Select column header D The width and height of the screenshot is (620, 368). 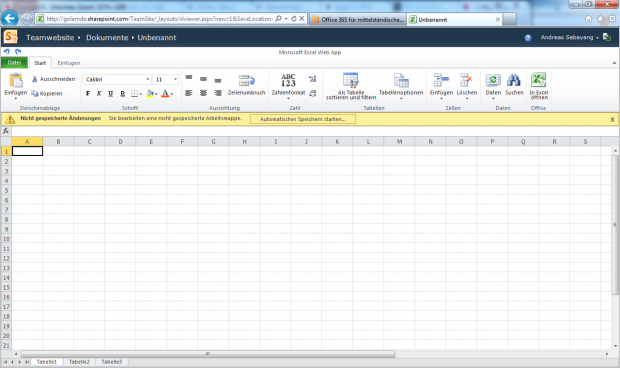[x=120, y=142]
